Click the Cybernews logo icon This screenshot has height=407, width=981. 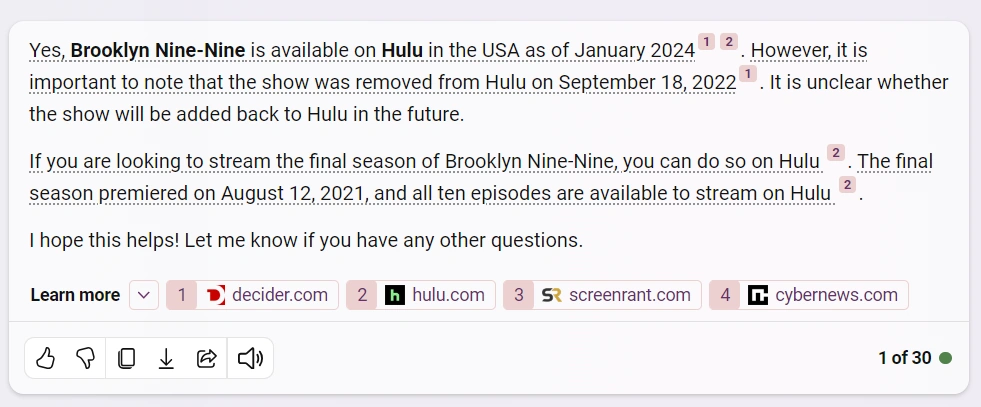758,295
